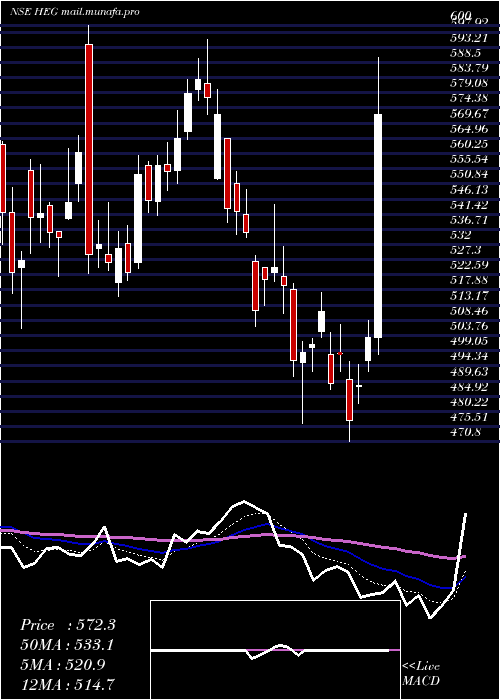This screenshot has height=700, width=500.
Task: Pick the 564.96 axis value
Action: click(468, 129)
